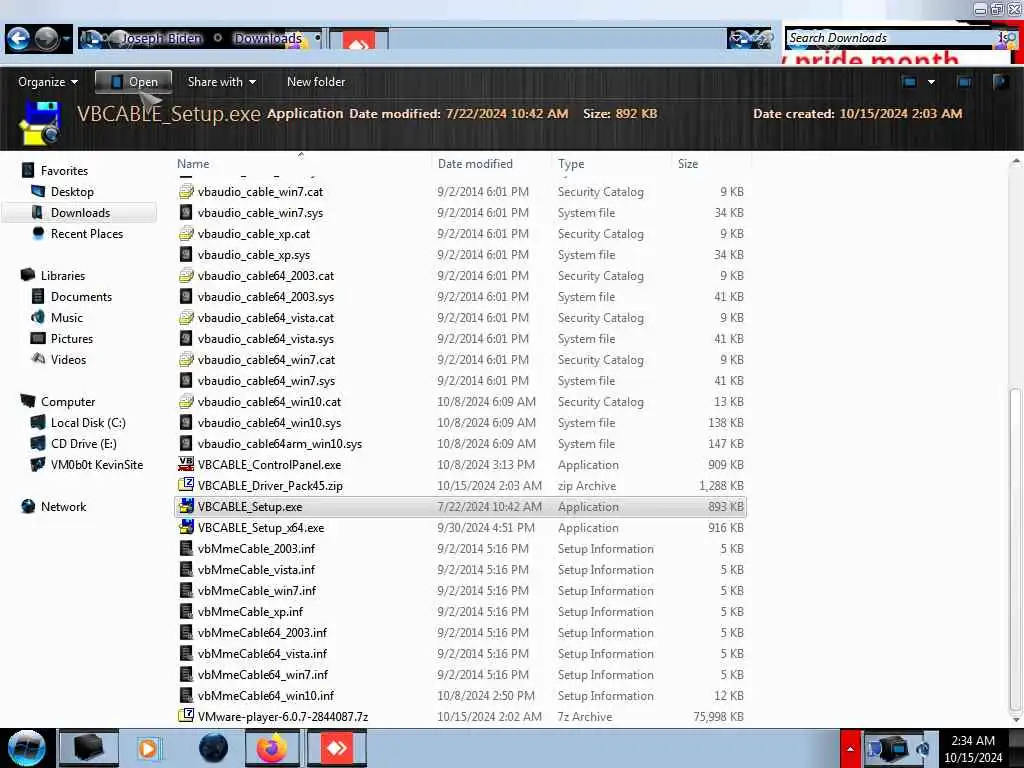Open the Organize menu
The height and width of the screenshot is (768, 1024).
pos(48,82)
